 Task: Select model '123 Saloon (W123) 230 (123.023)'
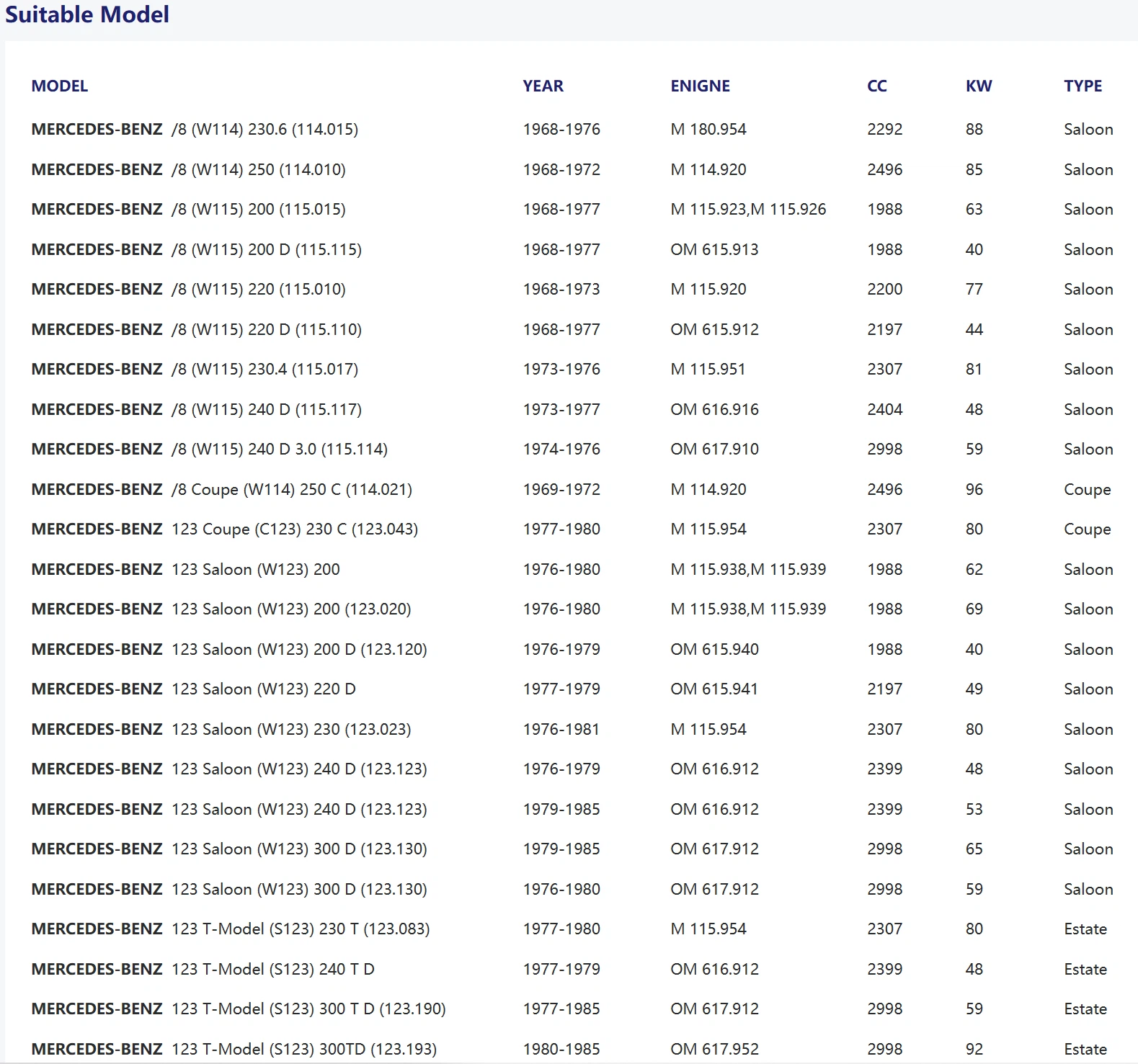coord(291,729)
